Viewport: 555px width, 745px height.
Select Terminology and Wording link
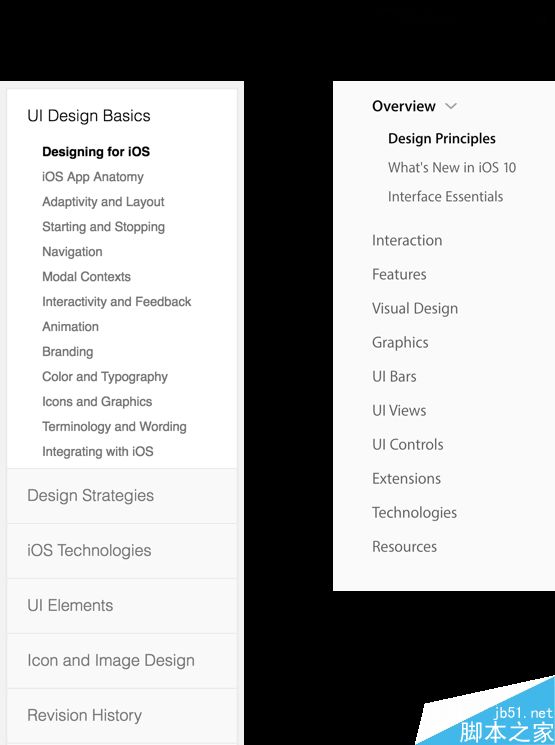pyautogui.click(x=114, y=427)
